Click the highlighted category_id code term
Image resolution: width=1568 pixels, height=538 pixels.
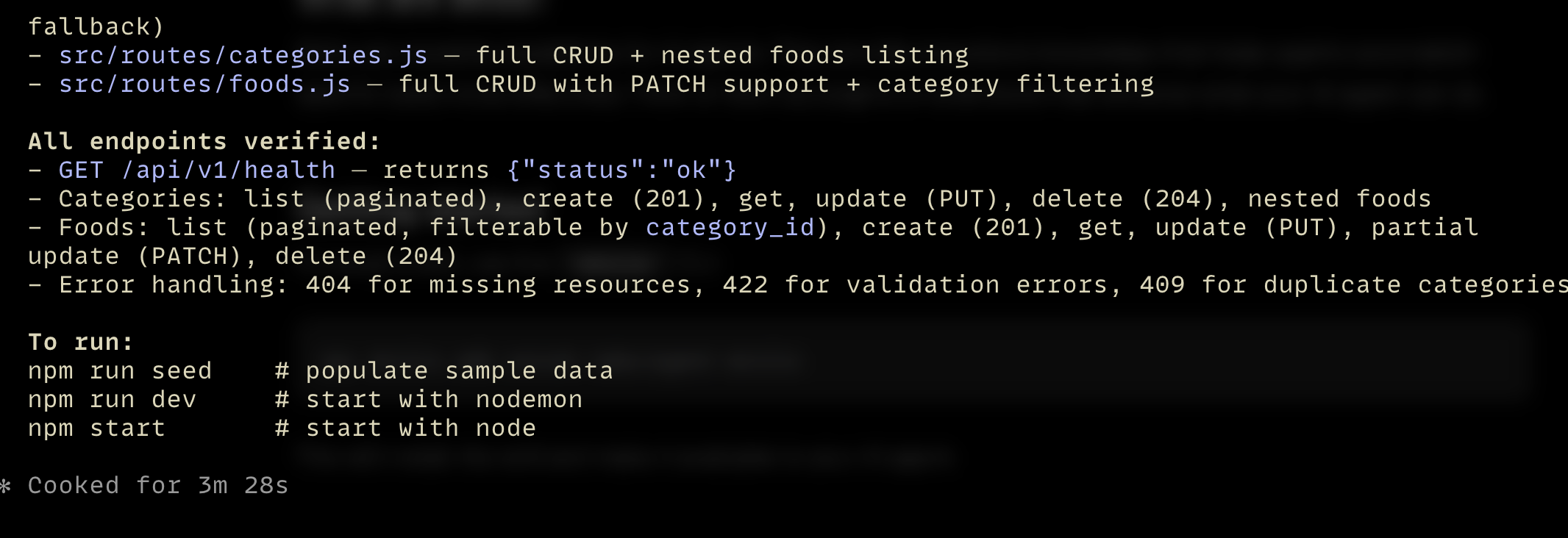(730, 228)
